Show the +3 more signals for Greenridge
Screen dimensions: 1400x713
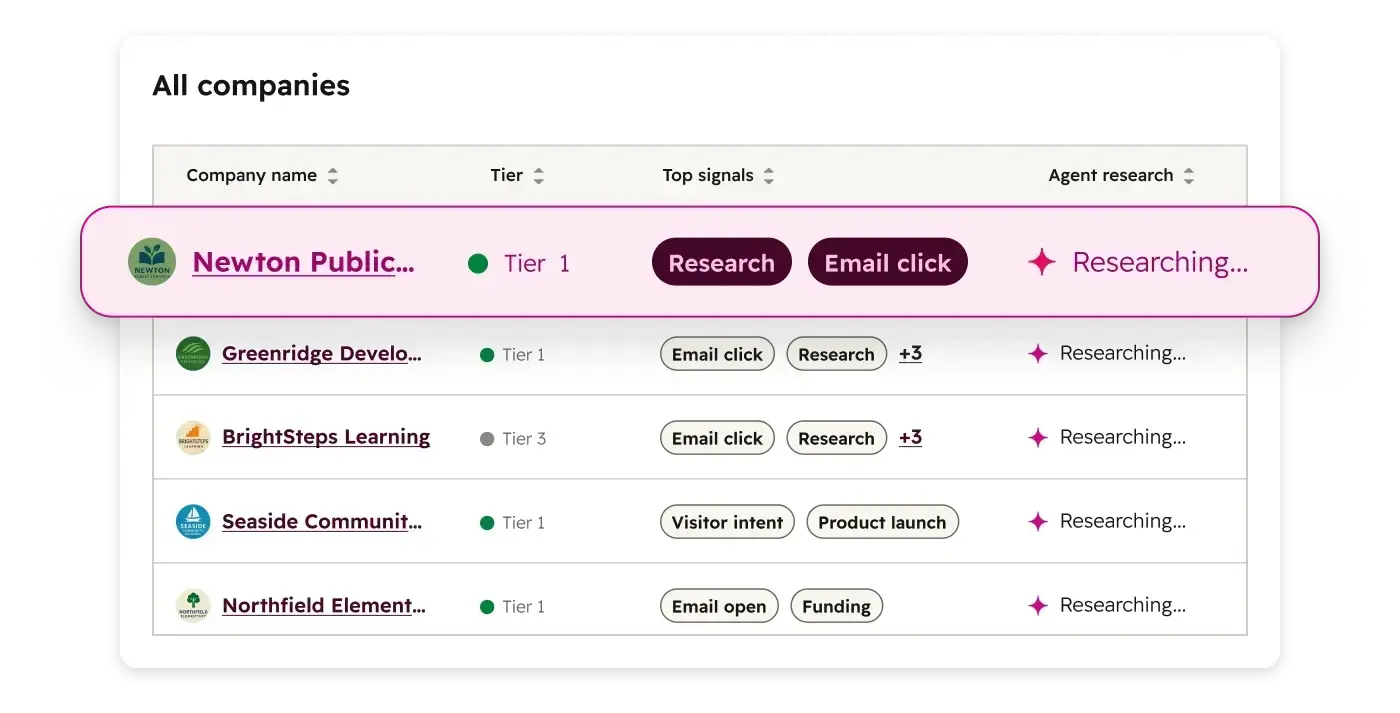coord(910,354)
